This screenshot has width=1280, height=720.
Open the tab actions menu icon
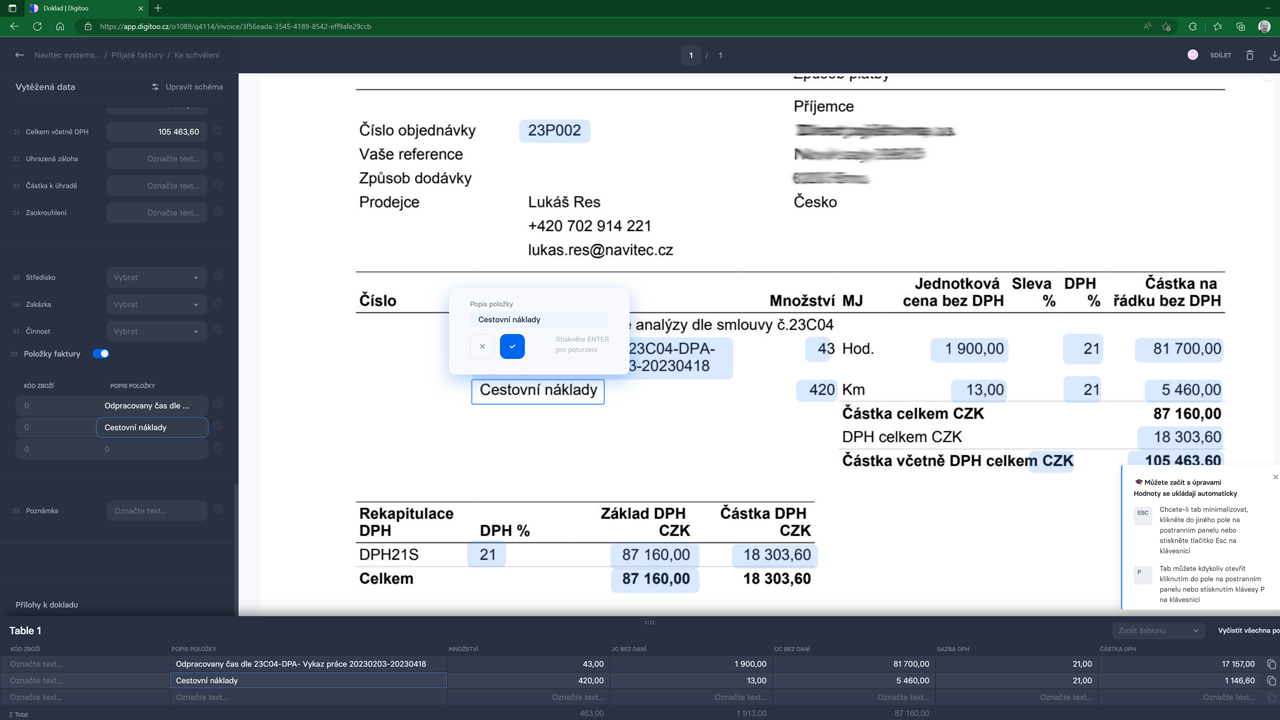coord(12,8)
